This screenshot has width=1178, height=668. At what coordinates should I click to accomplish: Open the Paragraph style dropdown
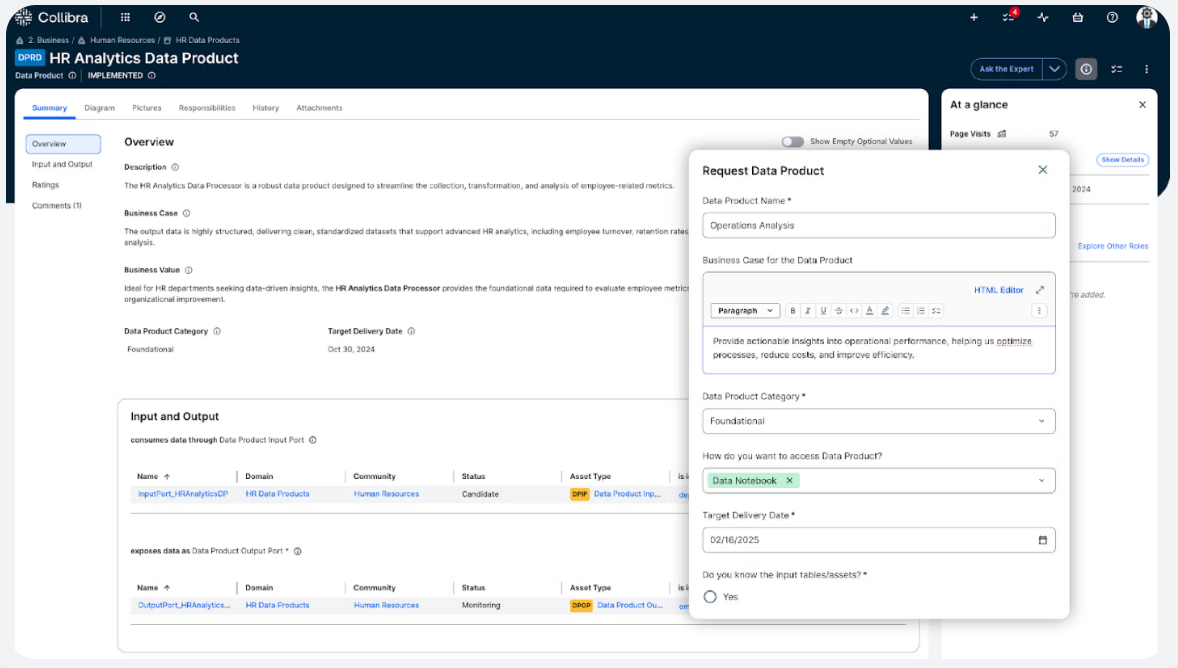click(x=745, y=311)
